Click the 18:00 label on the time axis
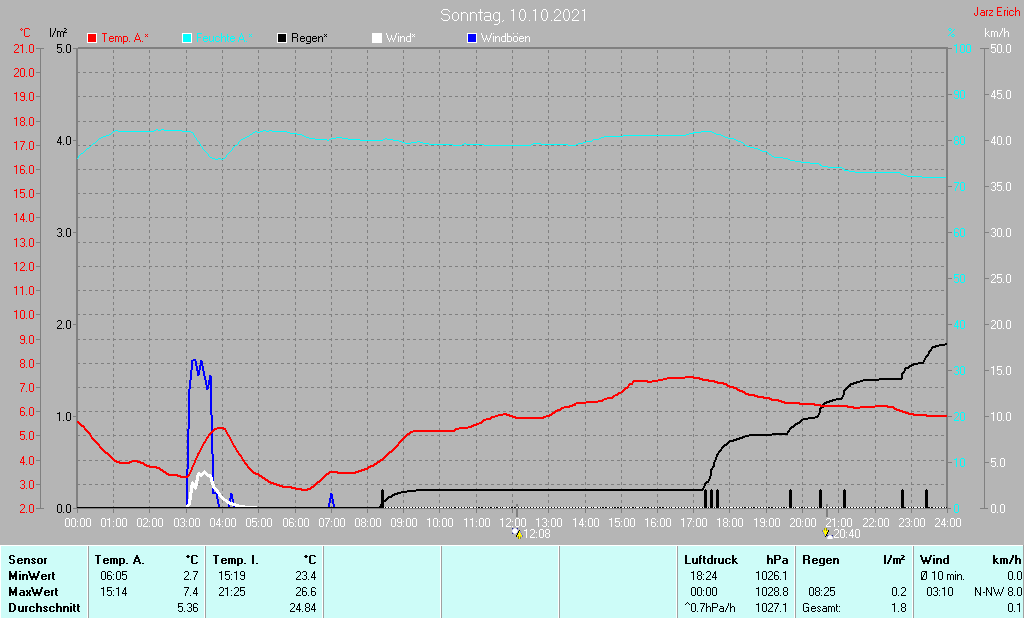 coord(730,523)
